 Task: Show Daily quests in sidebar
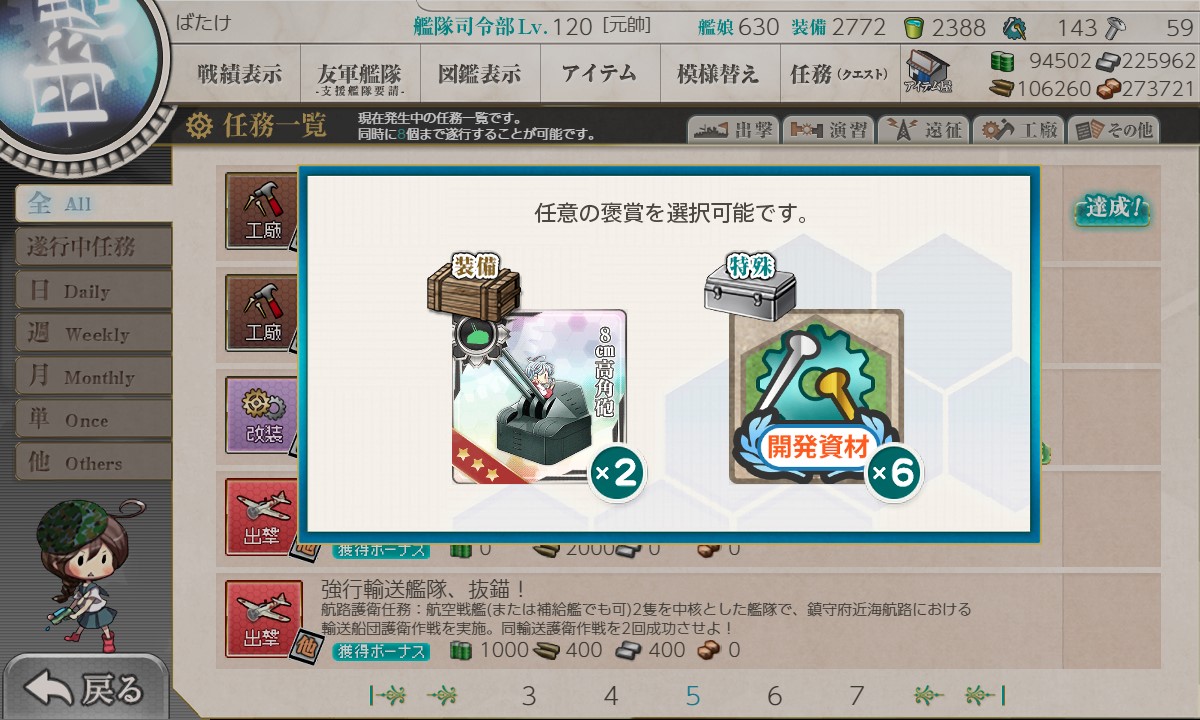click(93, 291)
